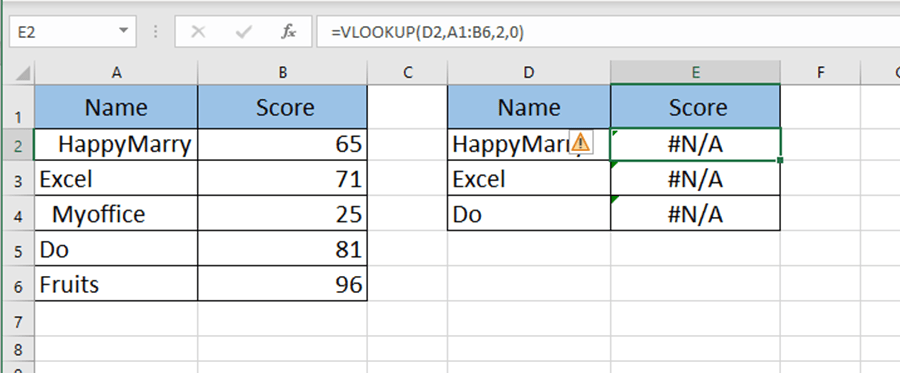This screenshot has width=900, height=373.
Task: Open the Insert Function fx dialog
Action: coord(288,32)
